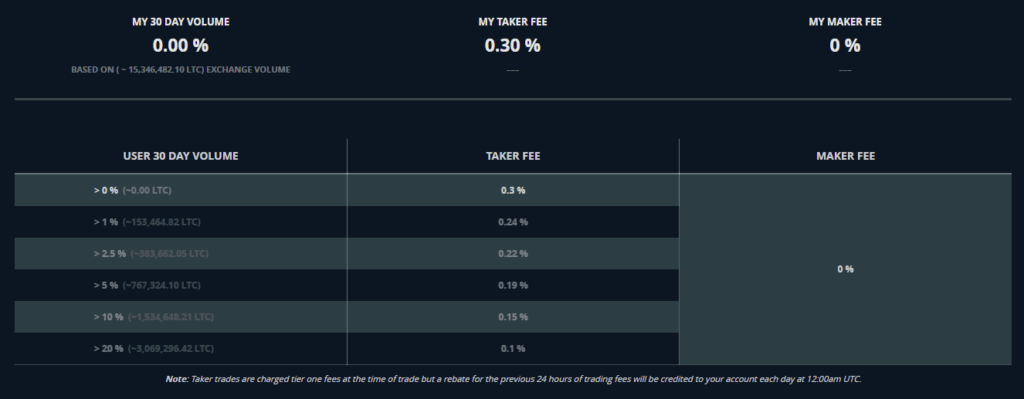Click the TAKER FEE column header
Screen dimensions: 1024x399
pos(513,156)
